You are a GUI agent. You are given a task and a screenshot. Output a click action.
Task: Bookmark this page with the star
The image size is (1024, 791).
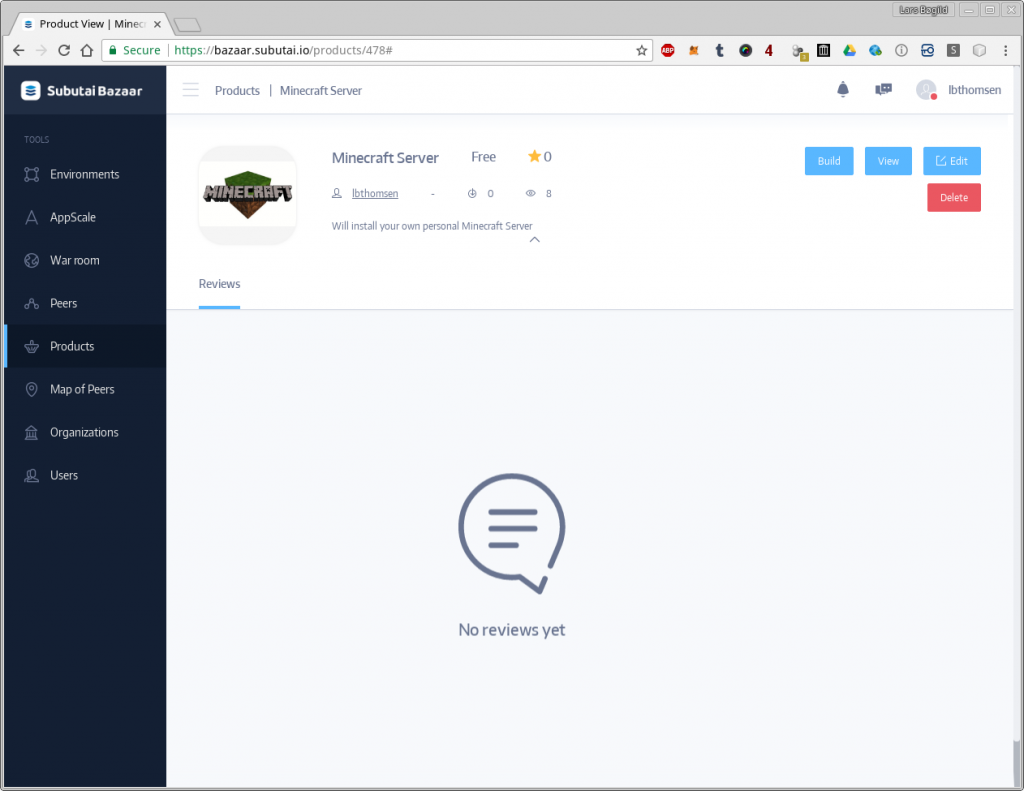(x=642, y=50)
